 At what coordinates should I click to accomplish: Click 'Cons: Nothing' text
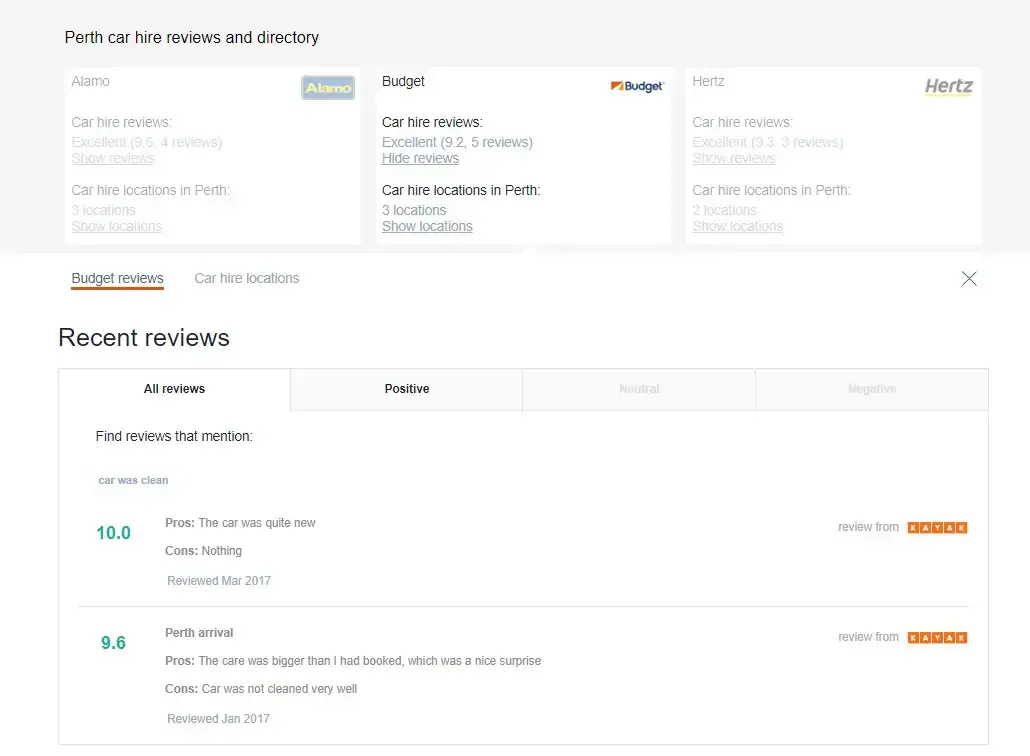click(x=204, y=550)
